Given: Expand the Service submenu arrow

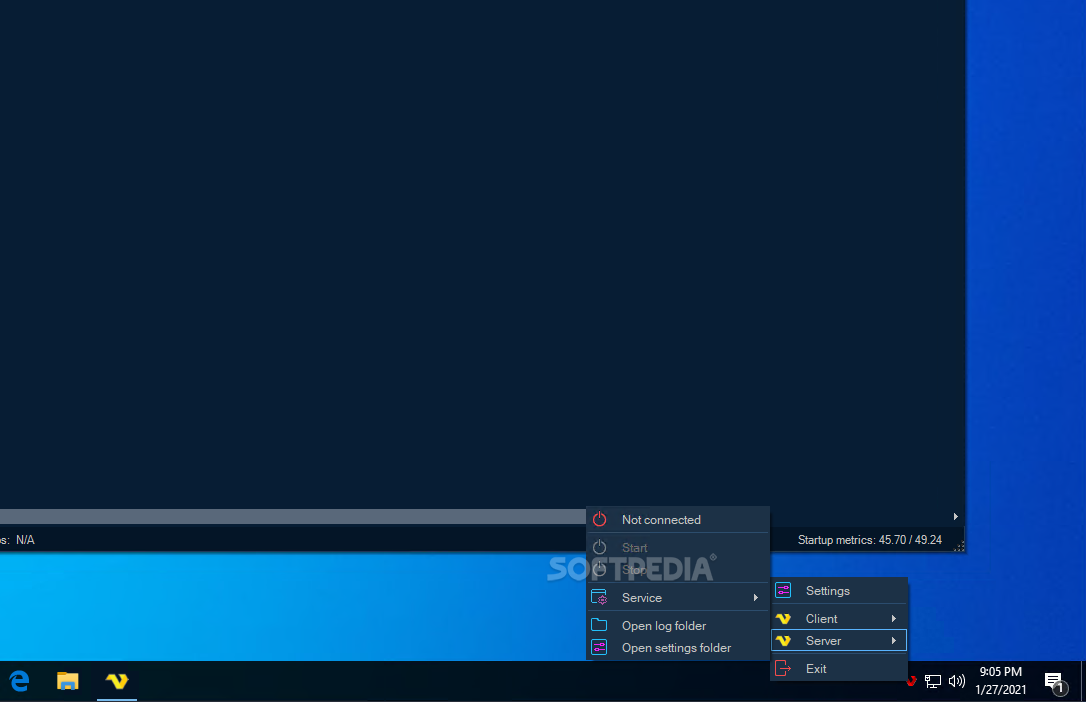Looking at the screenshot, I should point(756,597).
